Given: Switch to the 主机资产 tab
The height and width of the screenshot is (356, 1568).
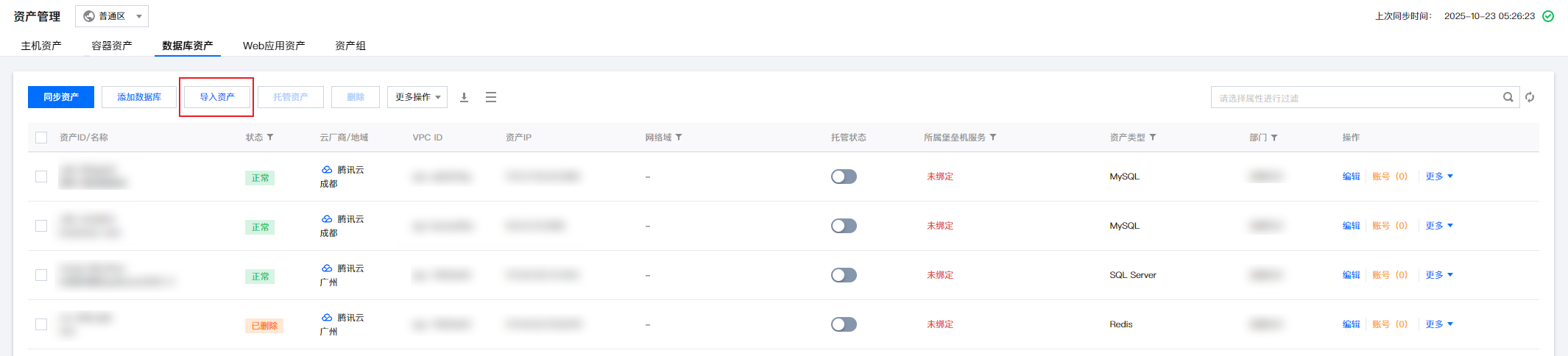Looking at the screenshot, I should coord(41,46).
